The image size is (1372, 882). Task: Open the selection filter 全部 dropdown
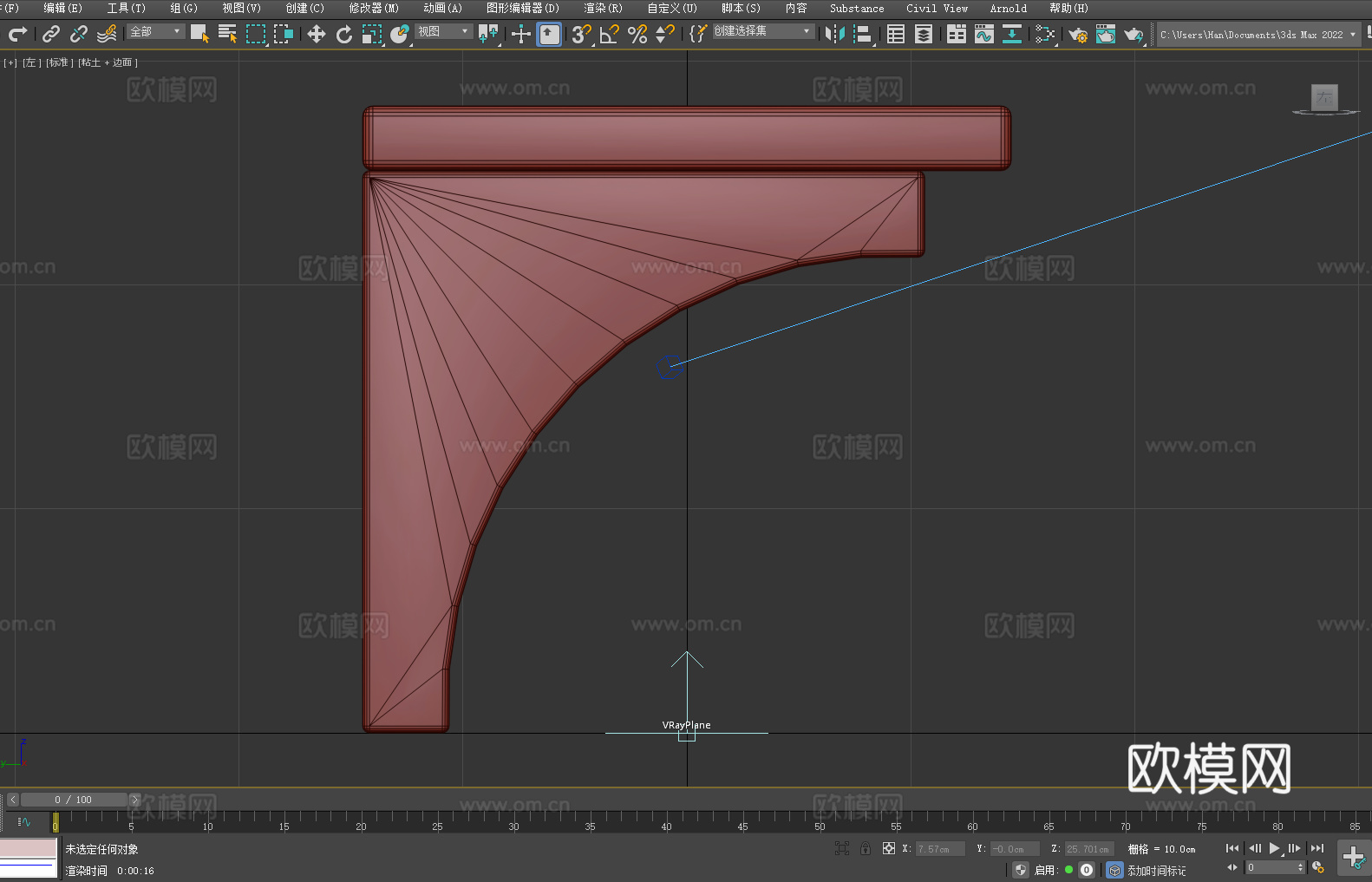[x=156, y=31]
